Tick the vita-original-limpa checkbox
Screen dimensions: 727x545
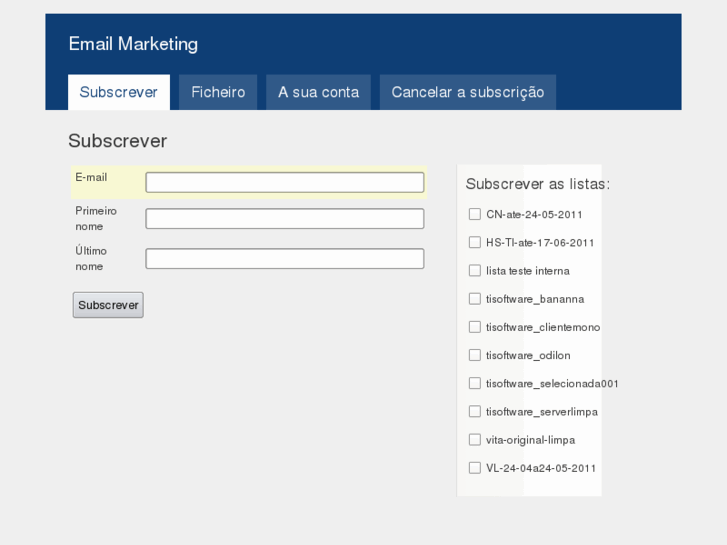click(x=475, y=440)
